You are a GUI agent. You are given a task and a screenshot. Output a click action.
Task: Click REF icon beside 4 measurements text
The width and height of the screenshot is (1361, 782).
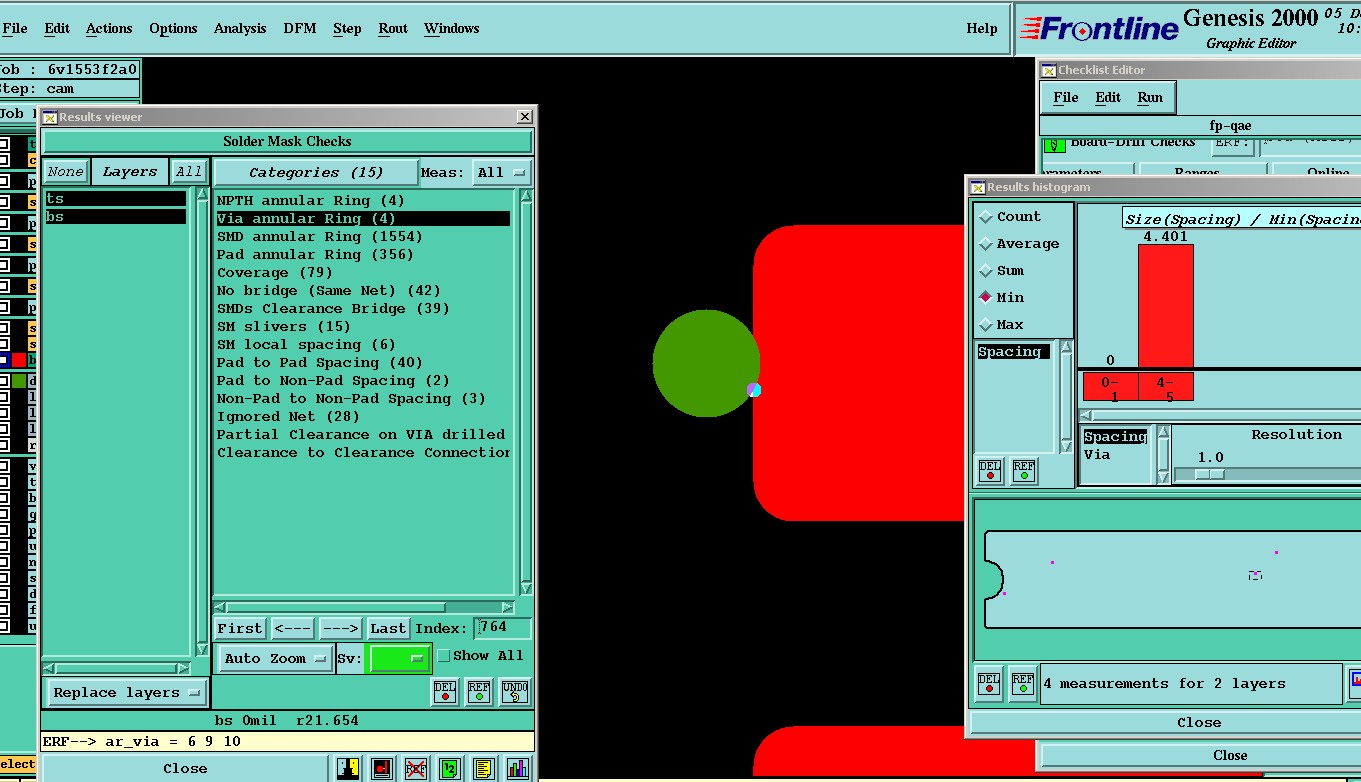(1023, 683)
